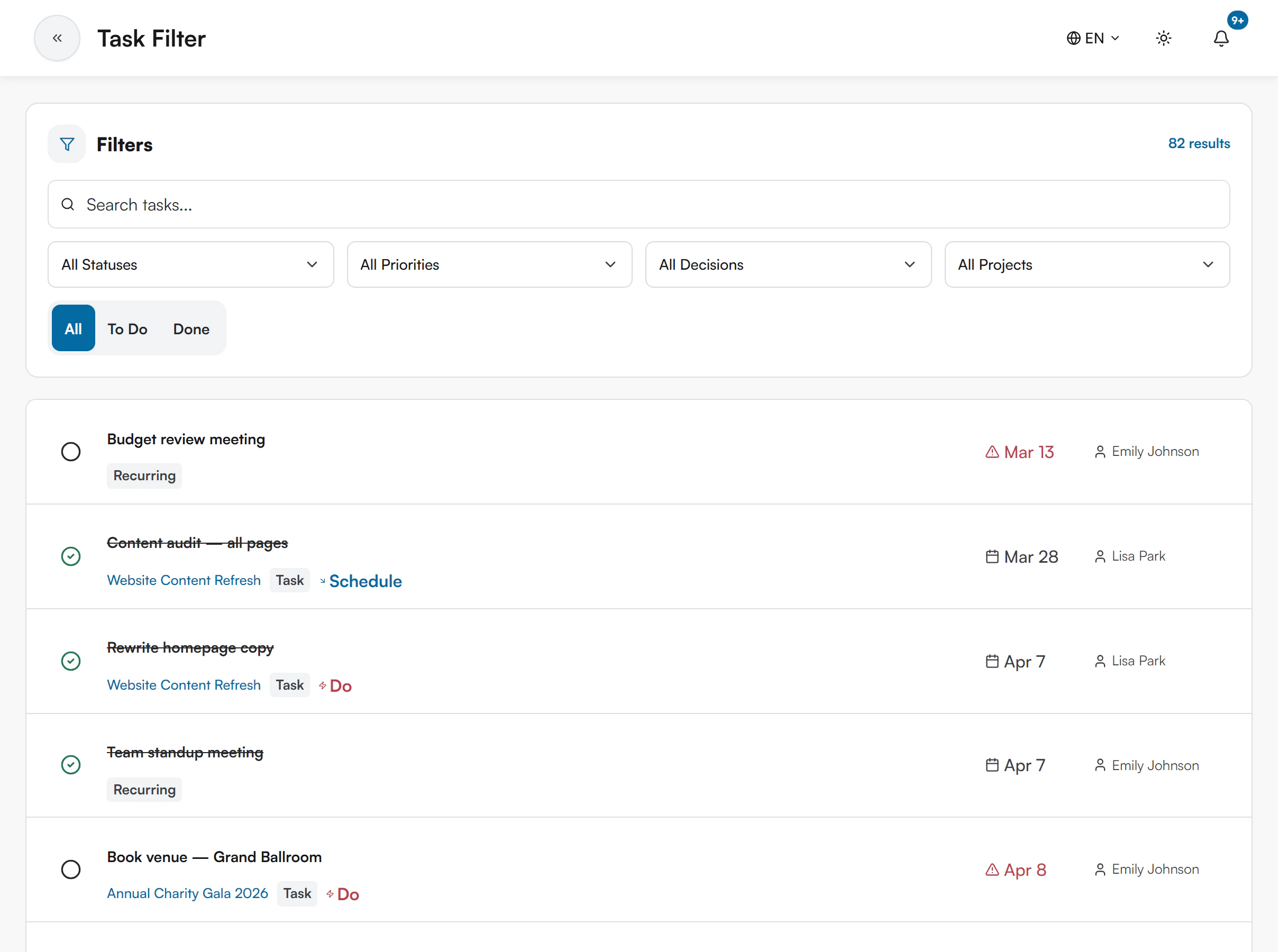Click the search magnifier icon

tap(67, 205)
